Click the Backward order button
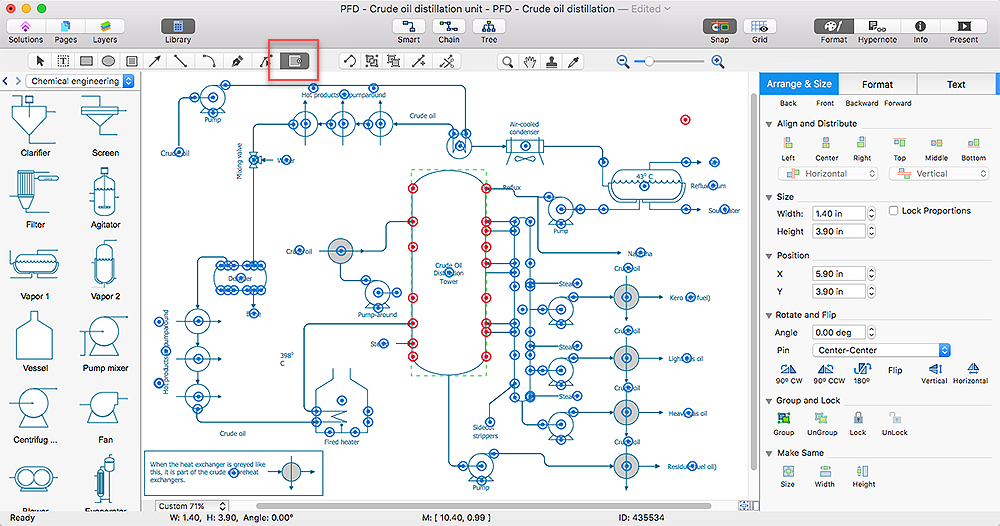The height and width of the screenshot is (526, 1000). 861,103
